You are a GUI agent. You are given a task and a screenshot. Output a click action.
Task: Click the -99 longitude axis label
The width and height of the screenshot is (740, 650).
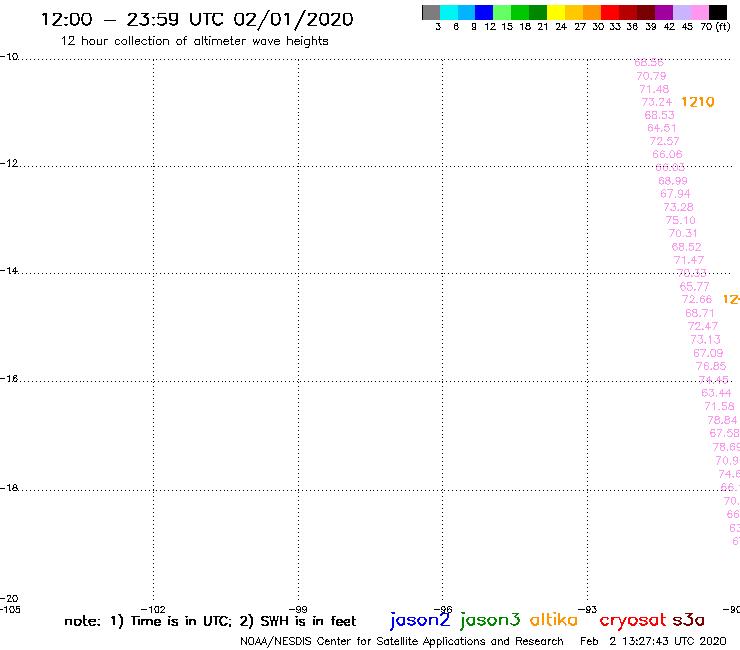pyautogui.click(x=298, y=609)
